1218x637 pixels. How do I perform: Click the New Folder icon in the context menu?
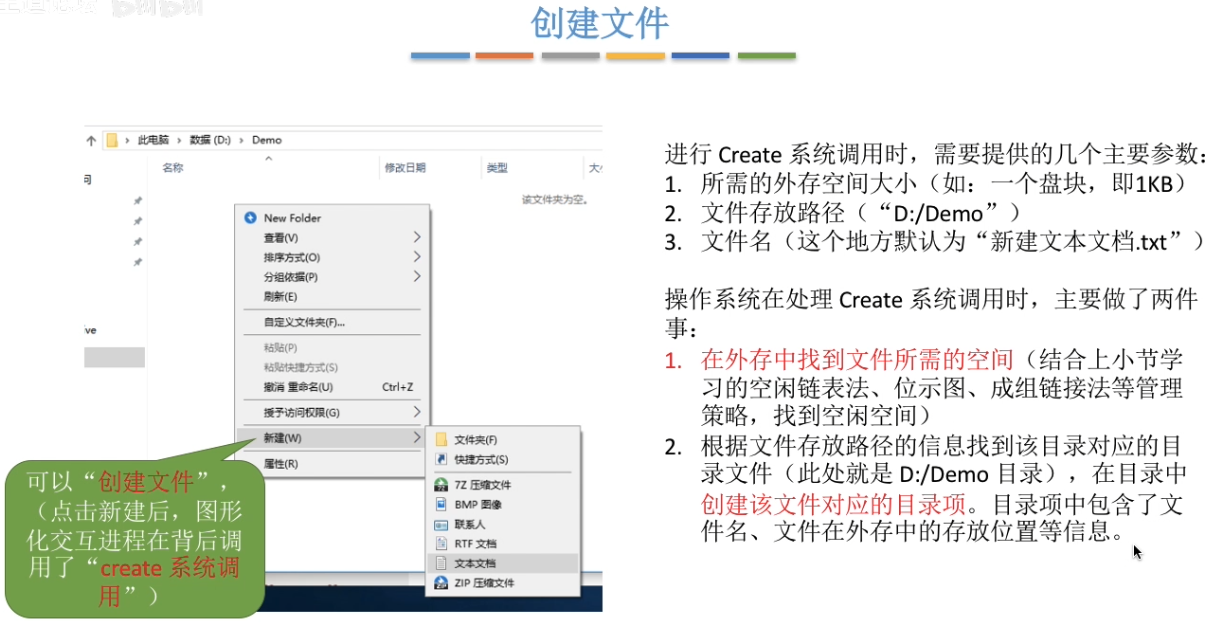click(x=250, y=217)
